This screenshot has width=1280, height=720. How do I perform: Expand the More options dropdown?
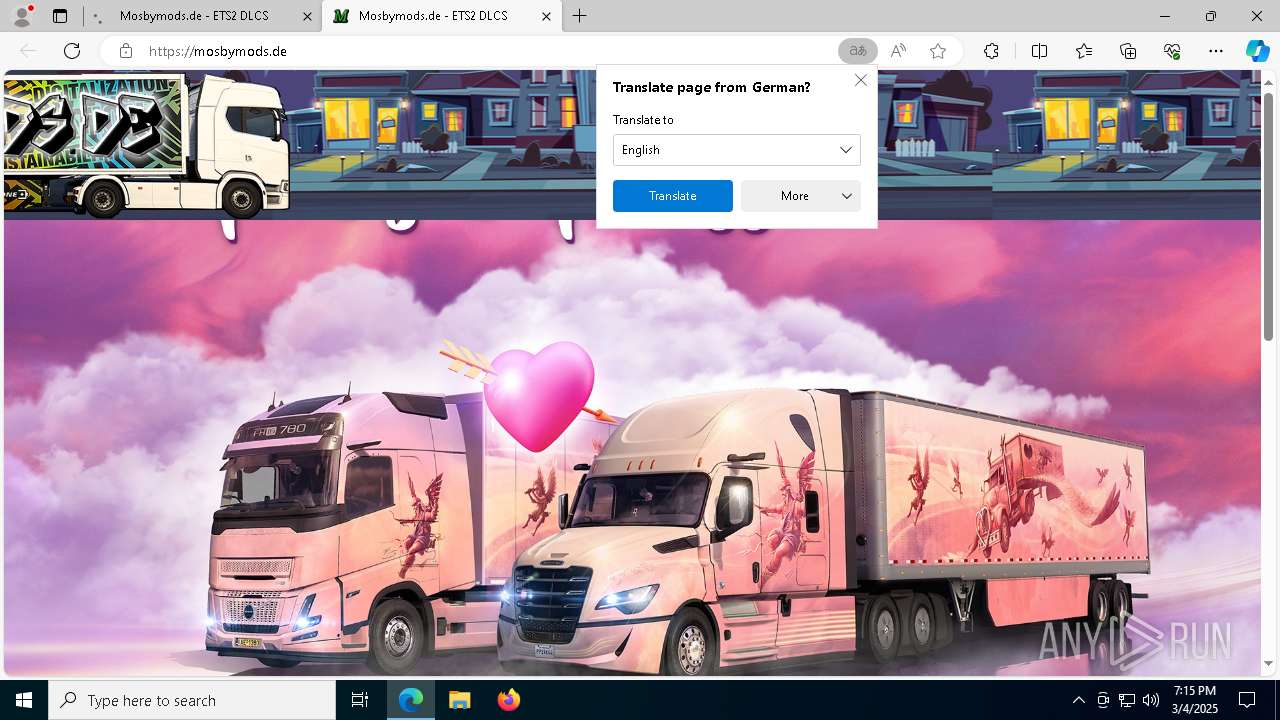click(801, 196)
